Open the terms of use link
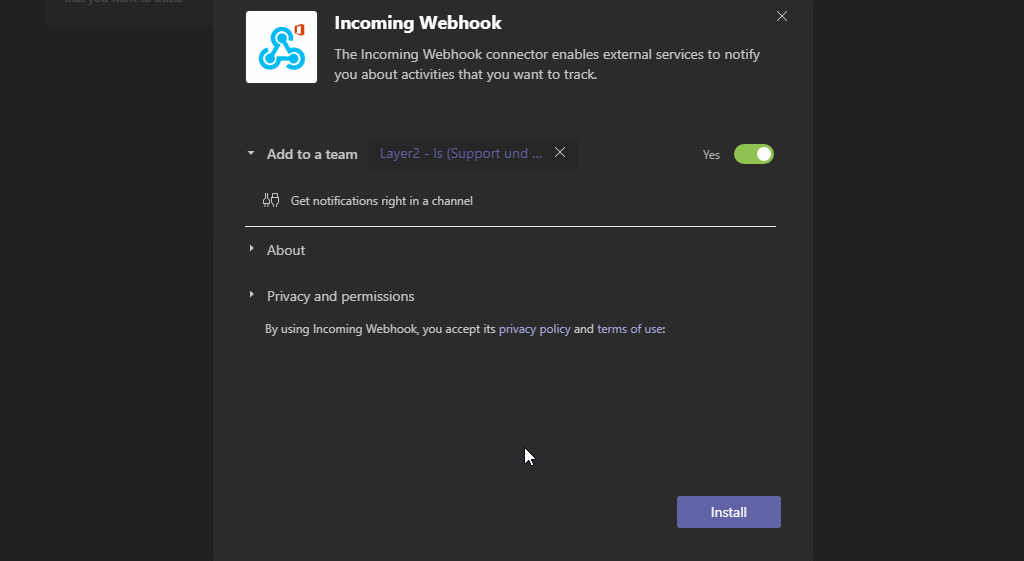This screenshot has height=561, width=1024. click(630, 328)
